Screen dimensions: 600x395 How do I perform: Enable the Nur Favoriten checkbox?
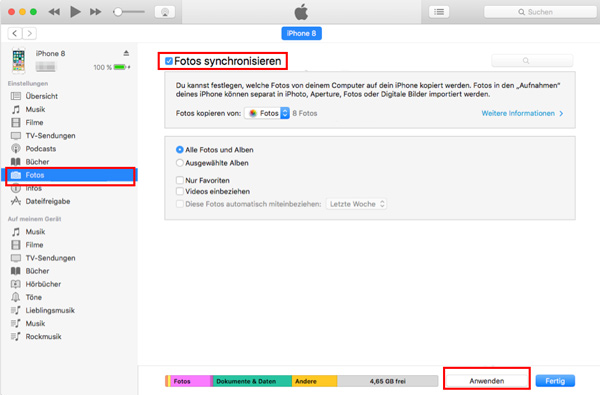179,180
